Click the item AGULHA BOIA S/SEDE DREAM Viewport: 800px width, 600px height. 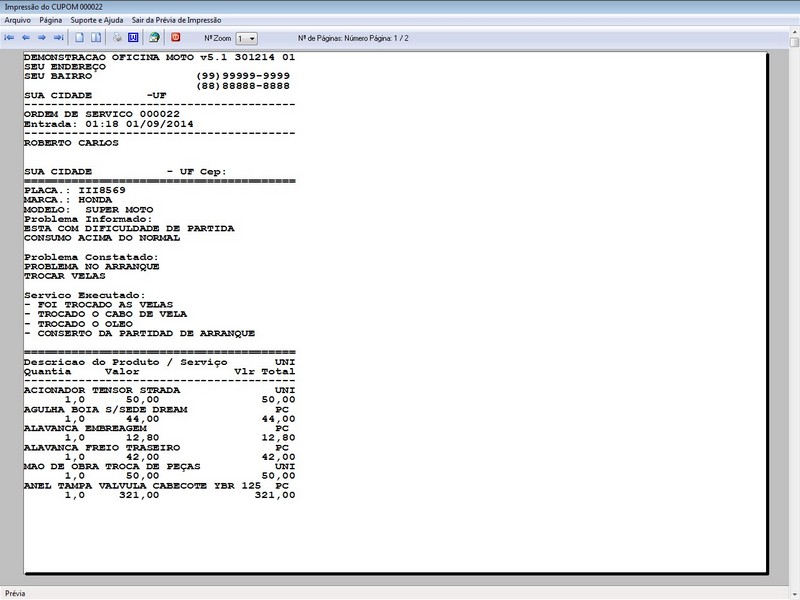(105, 410)
